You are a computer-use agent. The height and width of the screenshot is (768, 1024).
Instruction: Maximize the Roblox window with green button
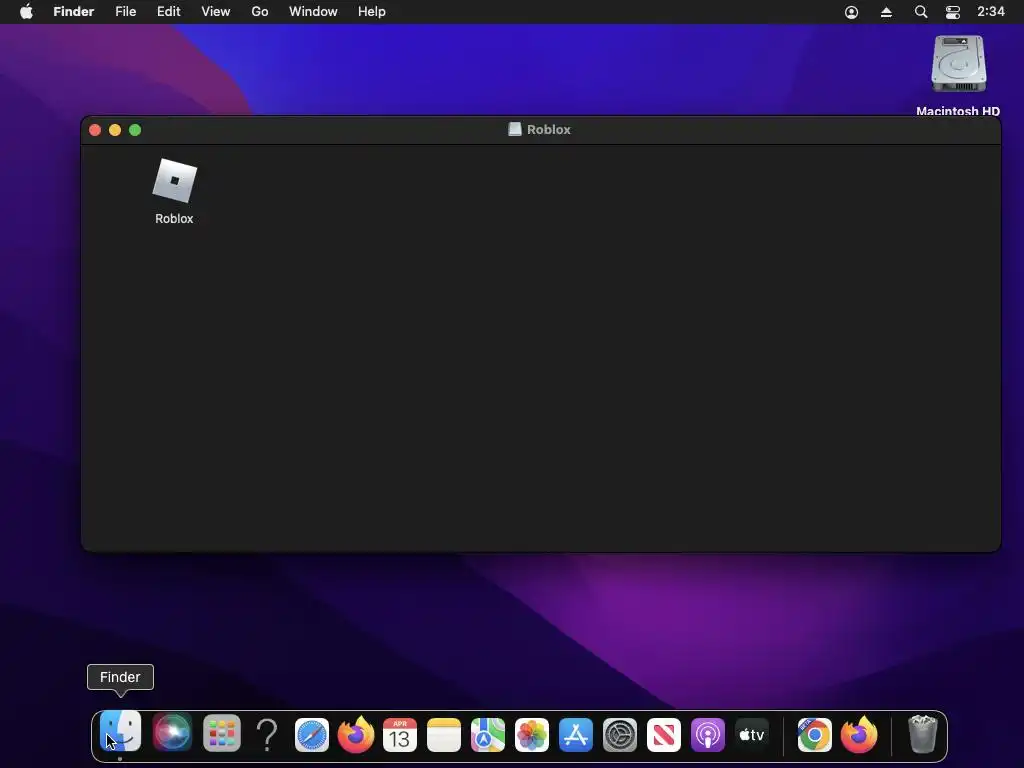coord(135,130)
